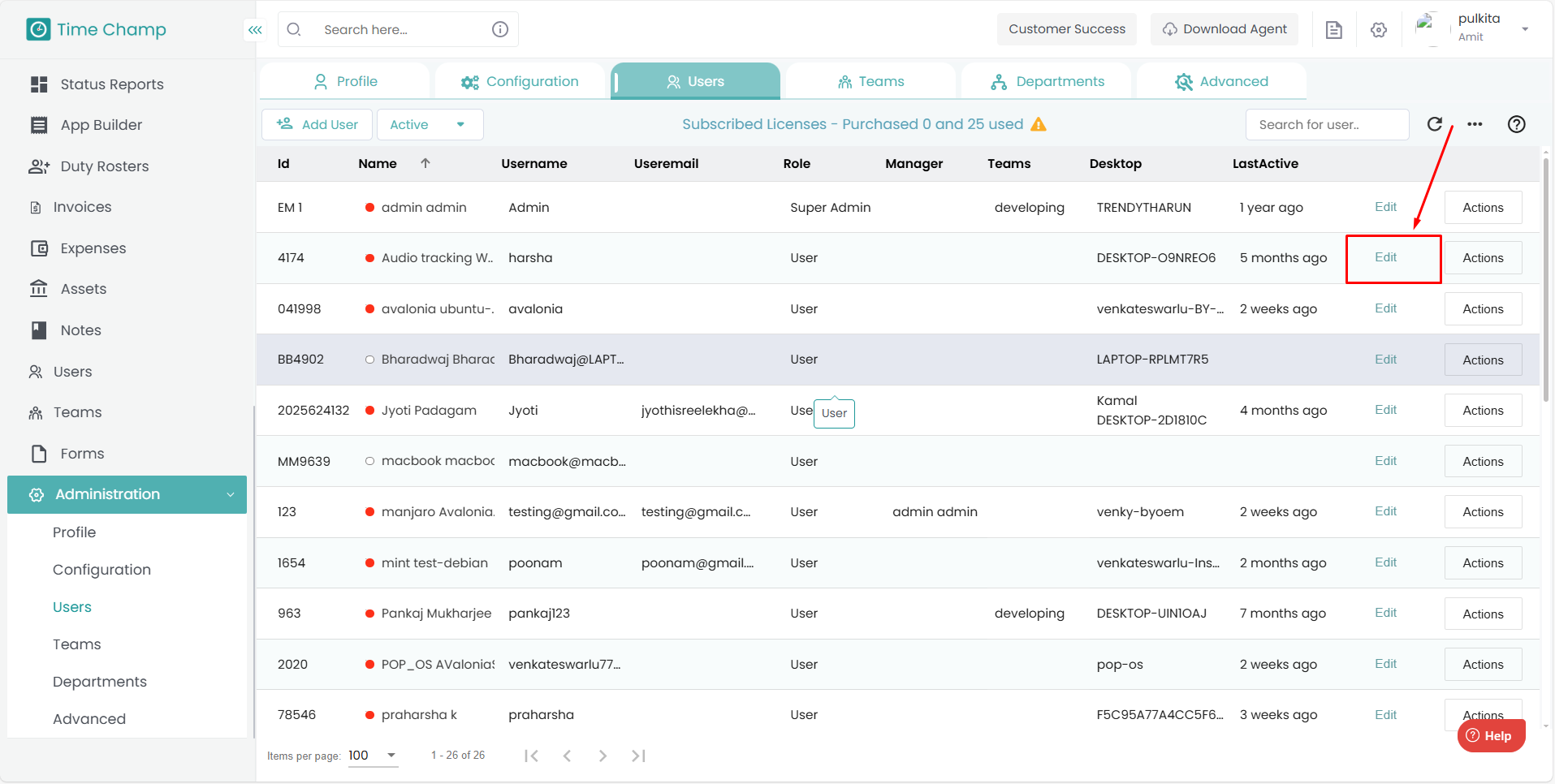Click the refresh users list icon

1435,124
